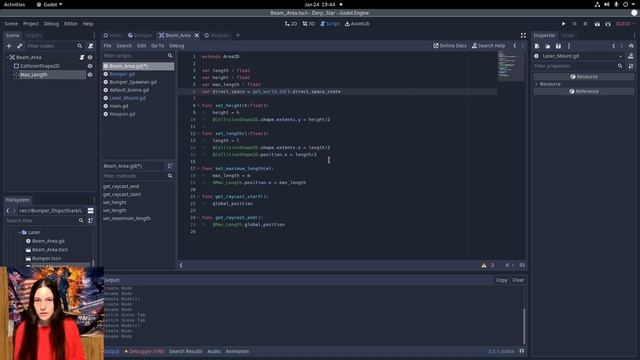Open the Laser_Mount.gd object dropdown
Viewport: 640px width, 360px height.
pyautogui.click(x=578, y=56)
